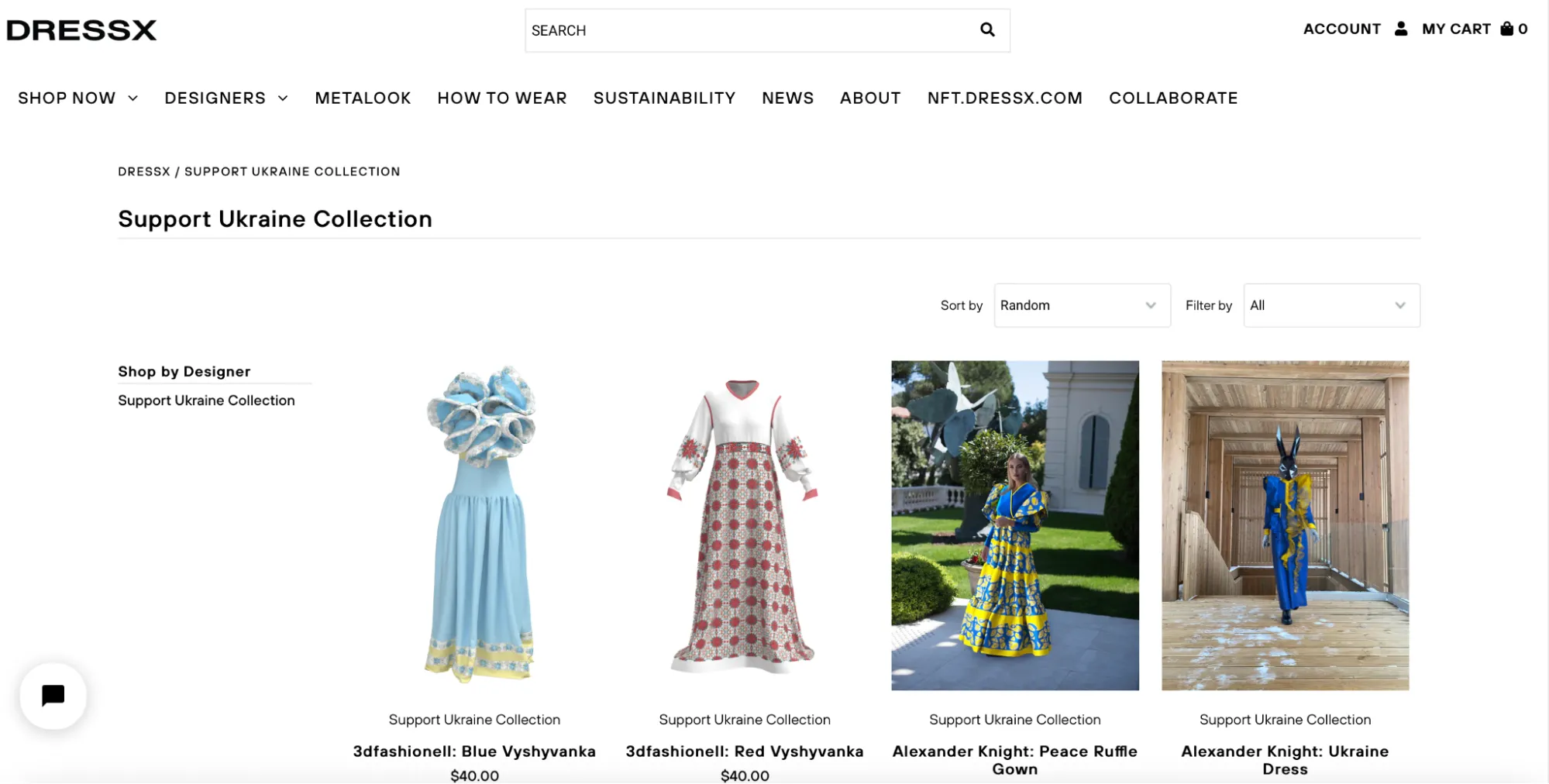
Task: Open the News menu item
Action: (x=787, y=98)
